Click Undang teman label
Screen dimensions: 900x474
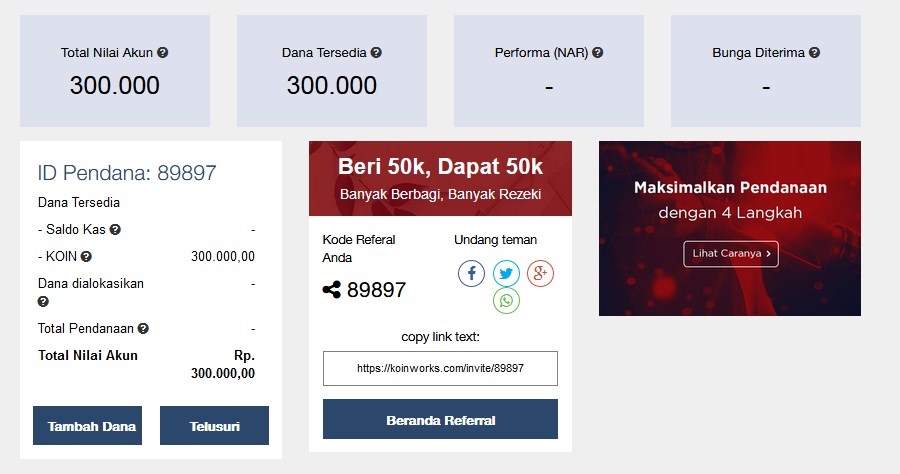pyautogui.click(x=495, y=240)
